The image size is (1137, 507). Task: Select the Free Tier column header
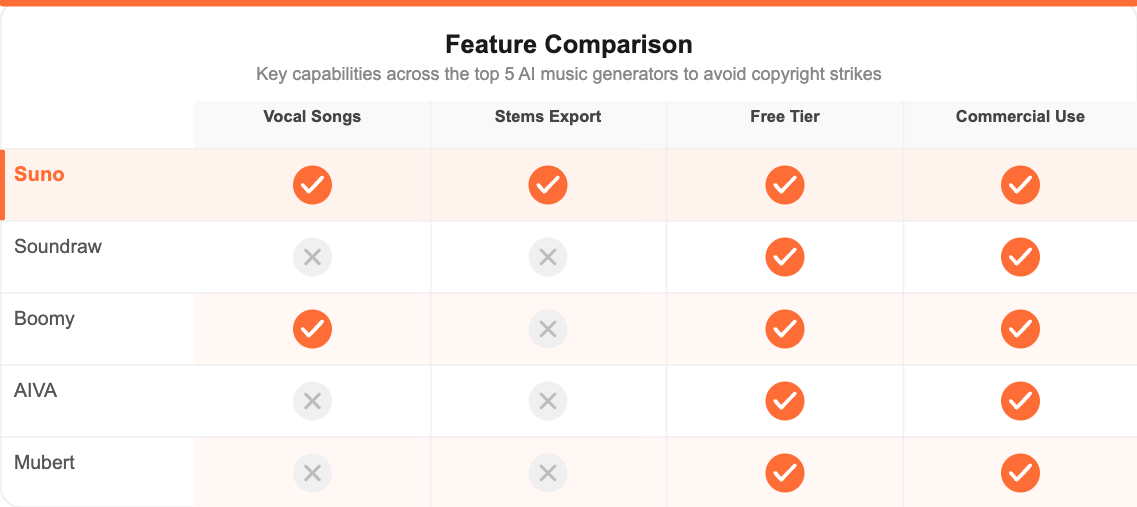[x=785, y=117]
